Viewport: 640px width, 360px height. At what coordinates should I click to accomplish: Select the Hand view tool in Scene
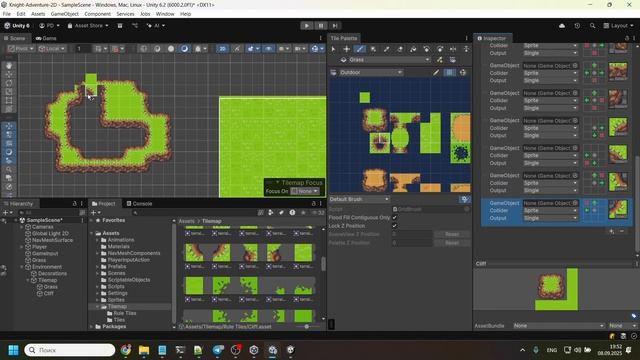9,66
